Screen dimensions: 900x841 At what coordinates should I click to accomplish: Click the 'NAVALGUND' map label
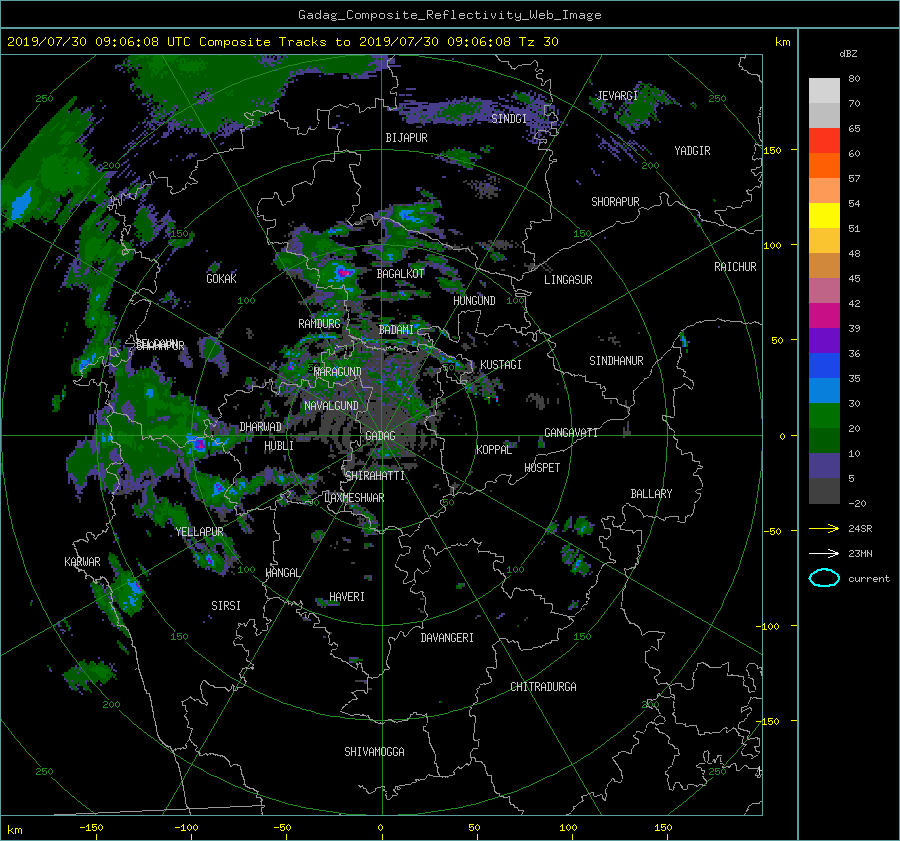(x=331, y=406)
